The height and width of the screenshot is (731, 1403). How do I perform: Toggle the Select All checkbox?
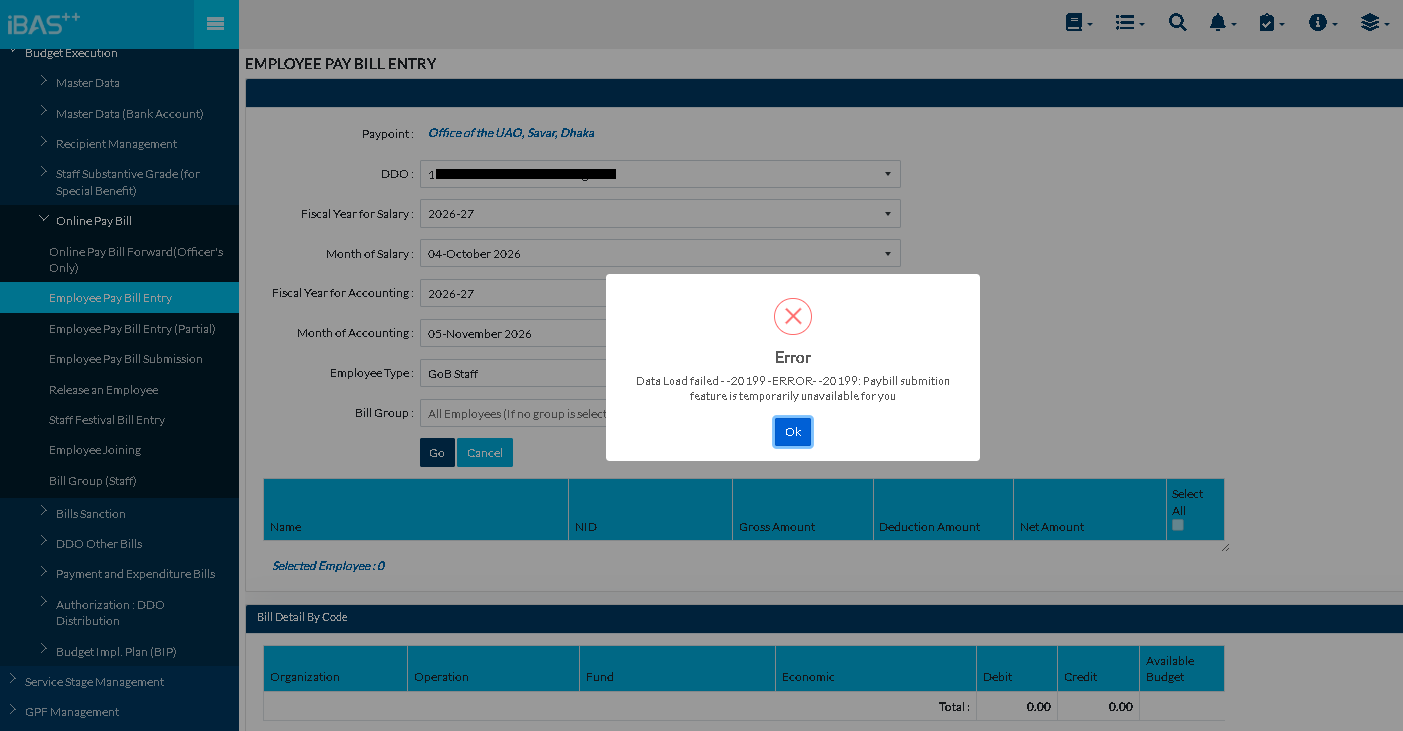(1178, 525)
